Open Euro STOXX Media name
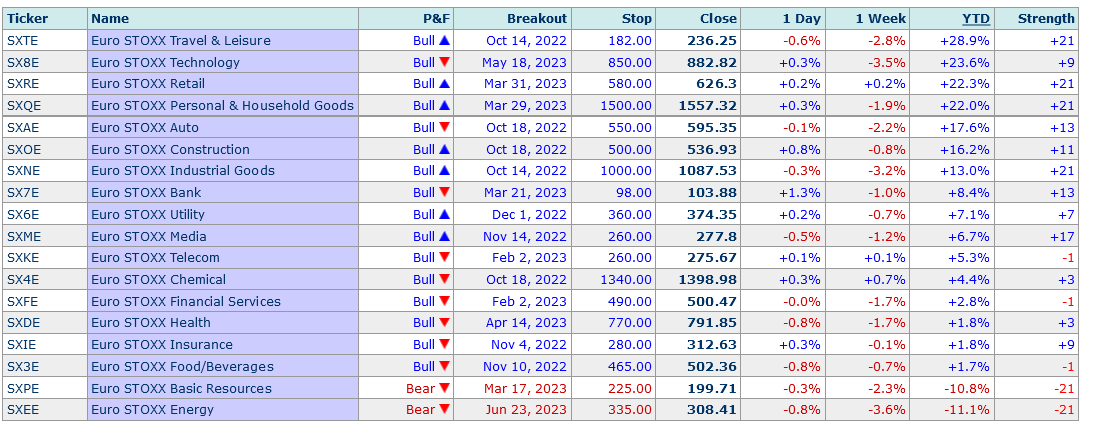Image resolution: width=1094 pixels, height=433 pixels. [149, 236]
